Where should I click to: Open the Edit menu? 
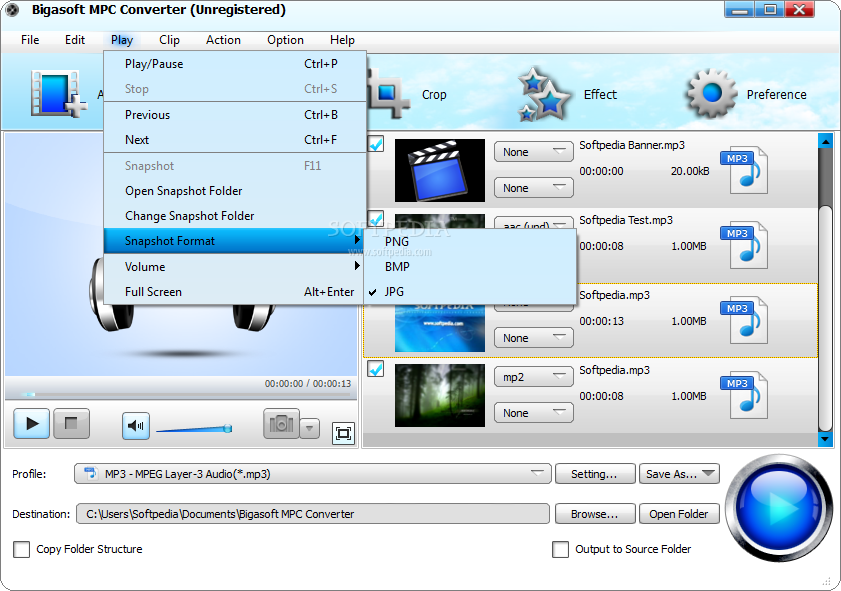pyautogui.click(x=75, y=40)
